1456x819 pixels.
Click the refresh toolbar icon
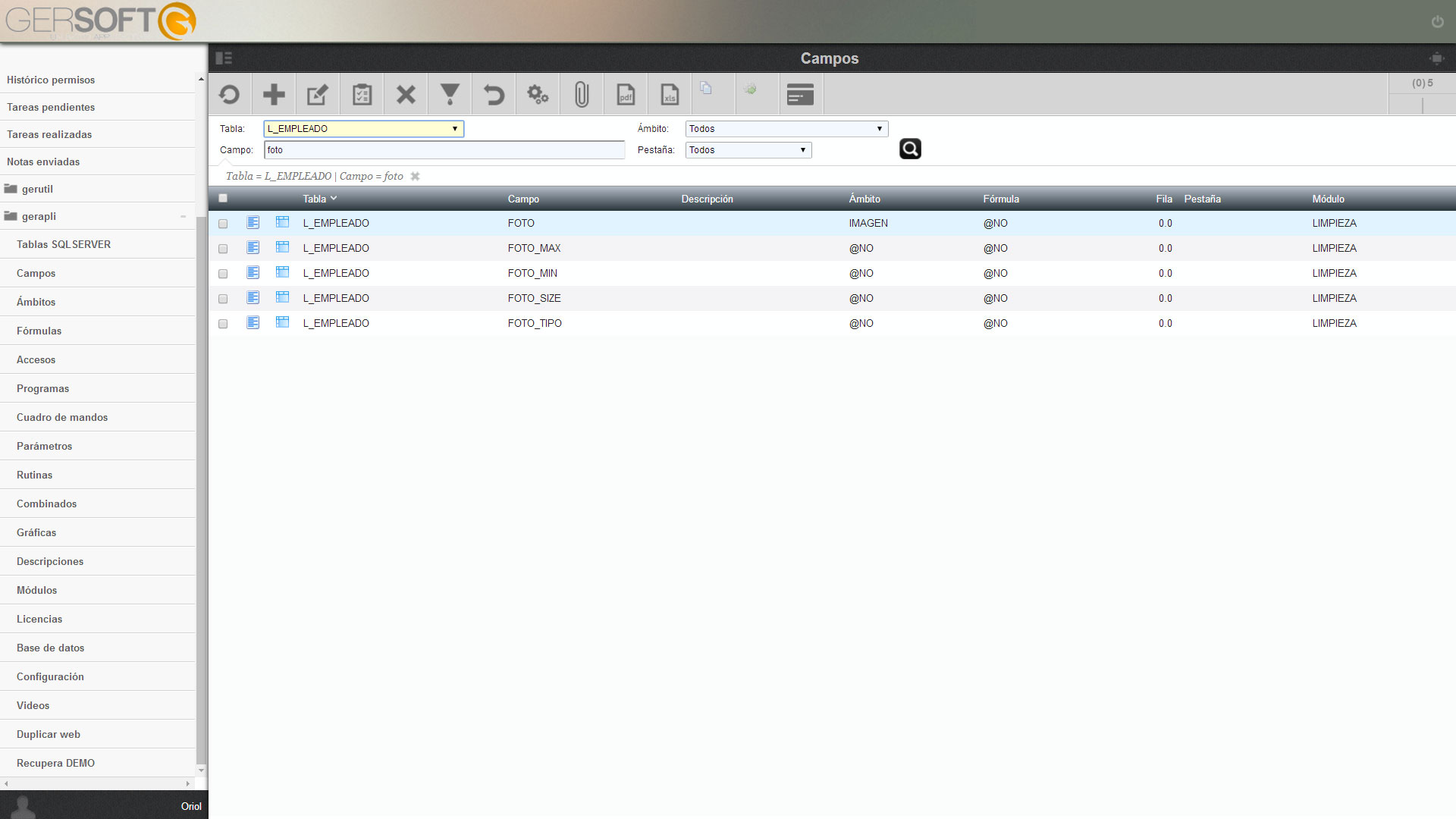[229, 95]
